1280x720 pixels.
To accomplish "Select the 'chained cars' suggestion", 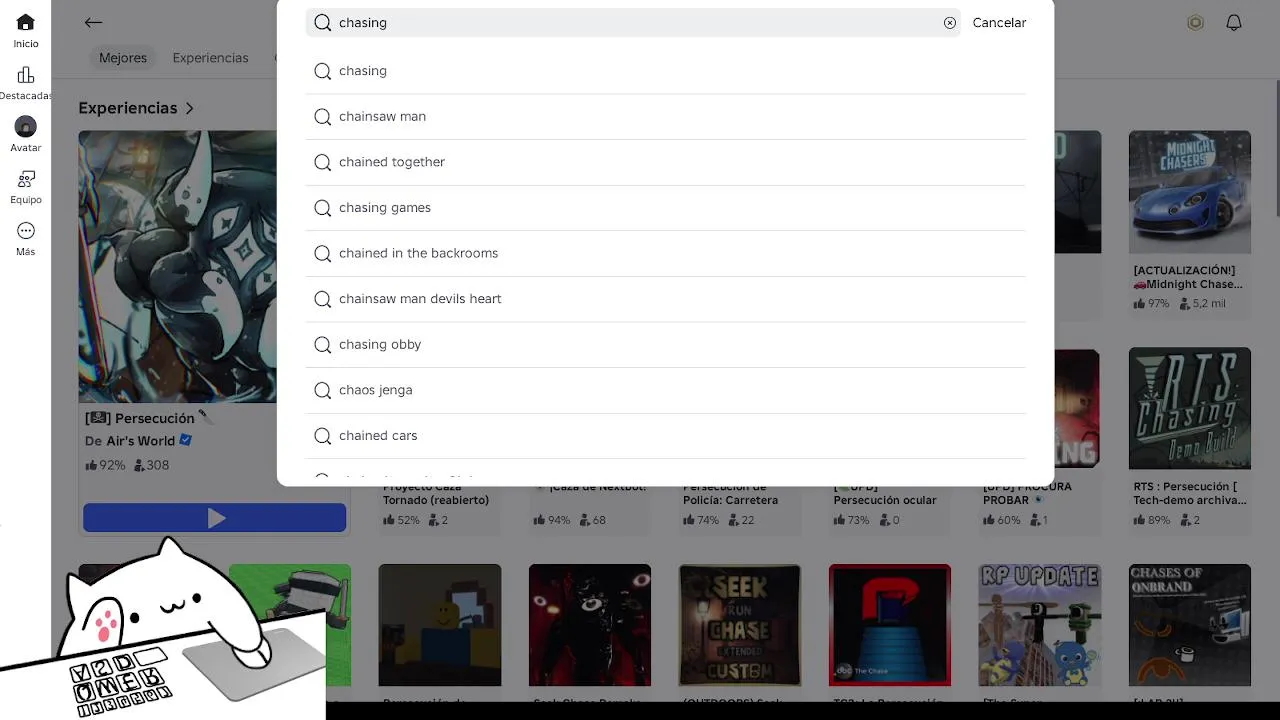I will click(666, 436).
